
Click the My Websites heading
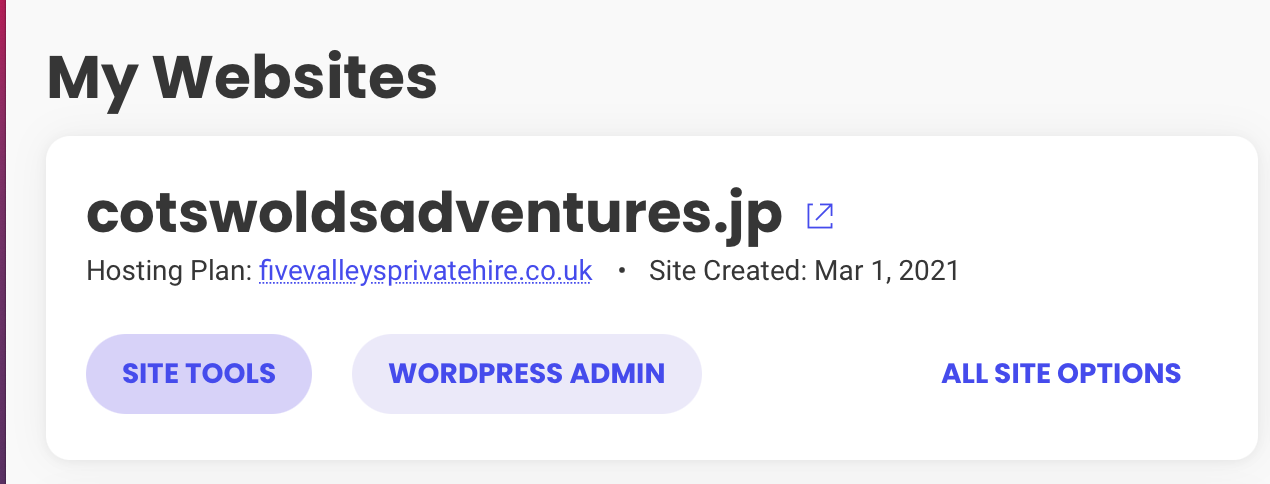[x=242, y=78]
